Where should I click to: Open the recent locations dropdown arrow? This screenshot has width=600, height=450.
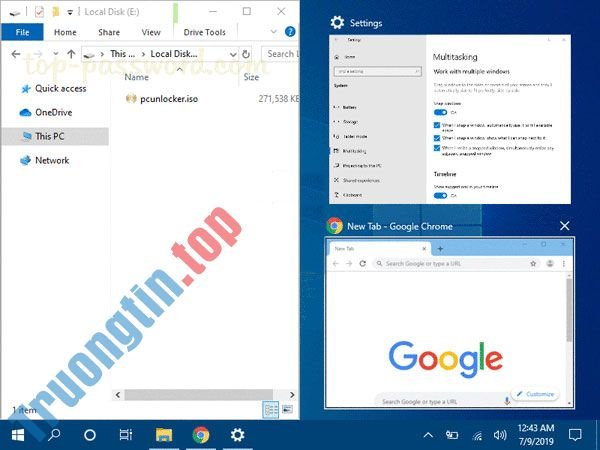(56, 54)
